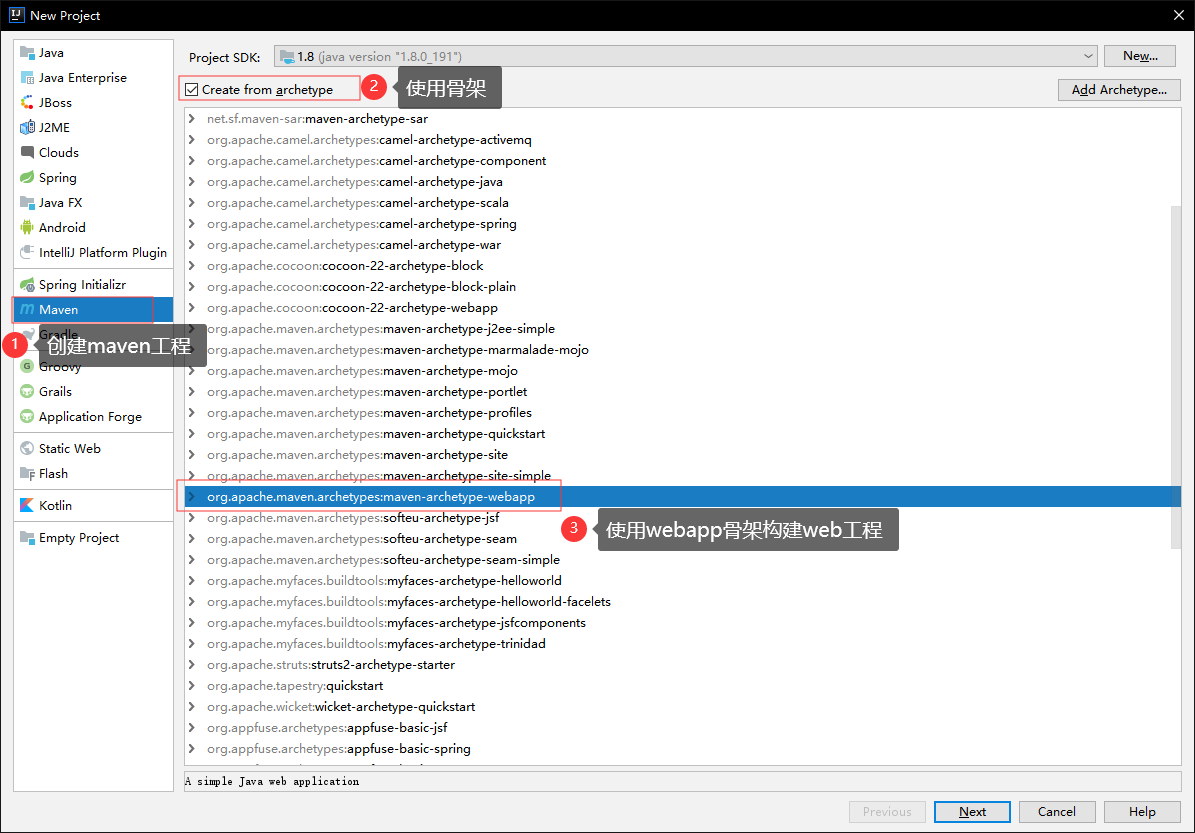
Task: Click the Groovy G icon
Action: tap(27, 367)
